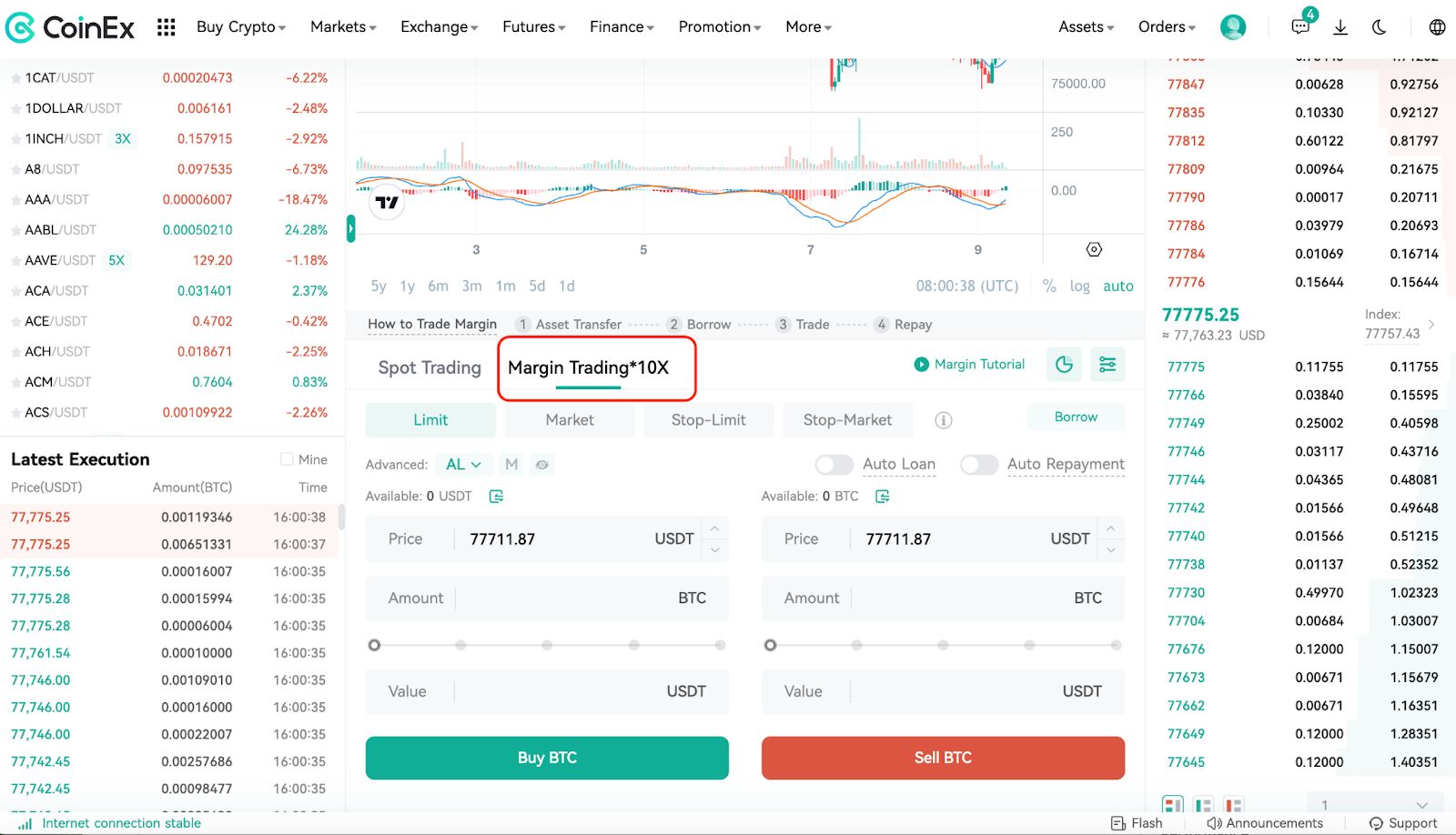This screenshot has width=1456, height=835.
Task: Open the notifications message icon
Action: 1300,26
